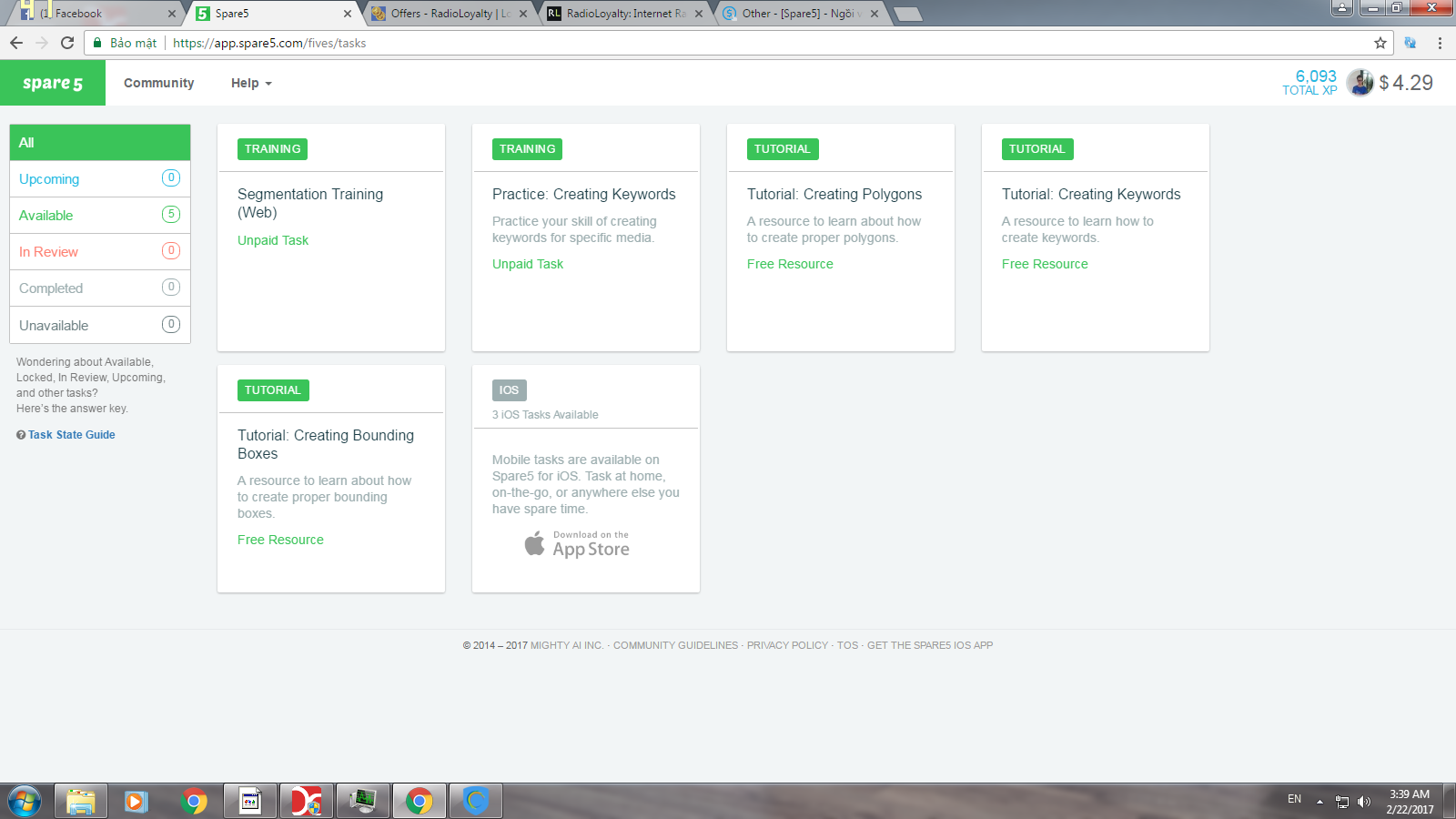Click the Tutorial: Creating Polygons title
The image size is (1456, 819).
click(834, 194)
